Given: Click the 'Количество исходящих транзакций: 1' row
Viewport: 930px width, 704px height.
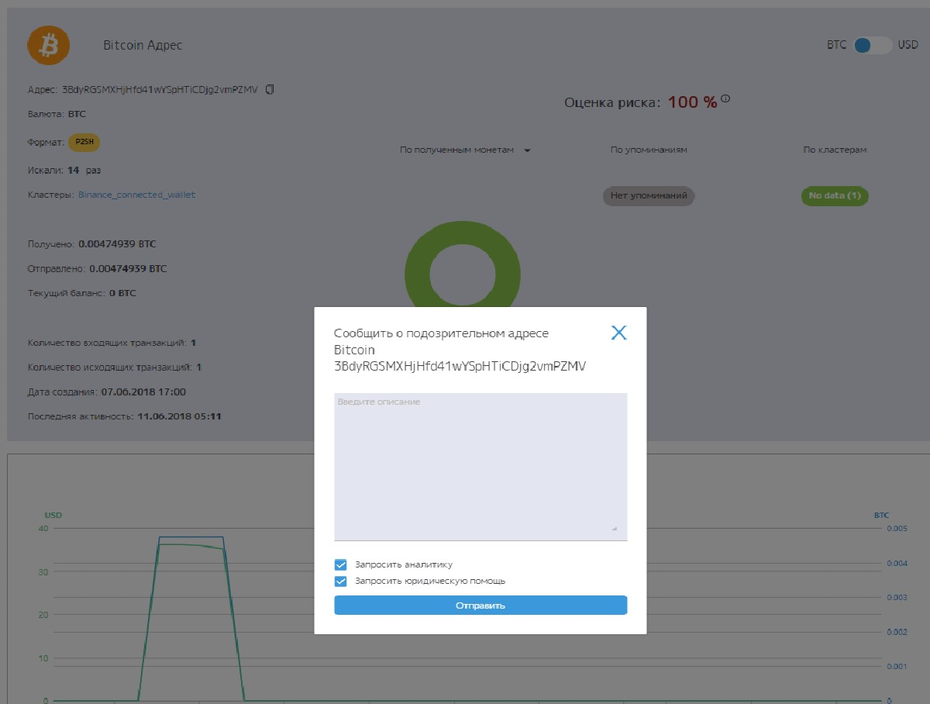Looking at the screenshot, I should click(114, 367).
